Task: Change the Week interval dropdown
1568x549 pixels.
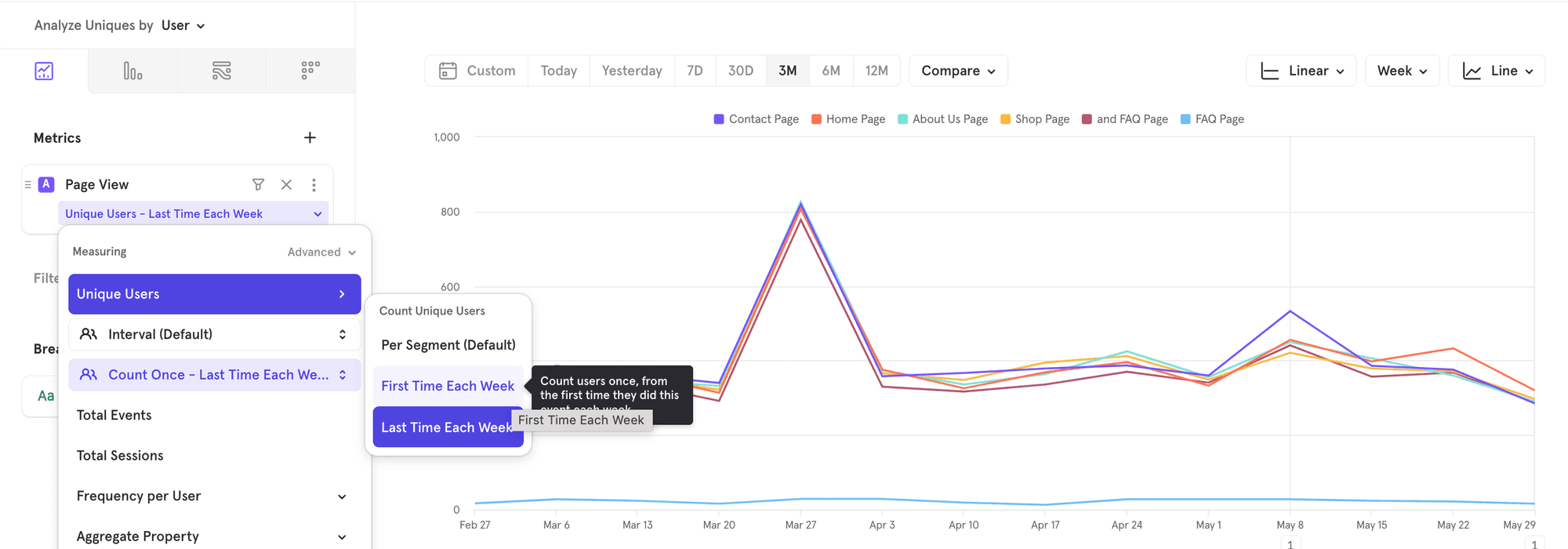Action: 1401,71
